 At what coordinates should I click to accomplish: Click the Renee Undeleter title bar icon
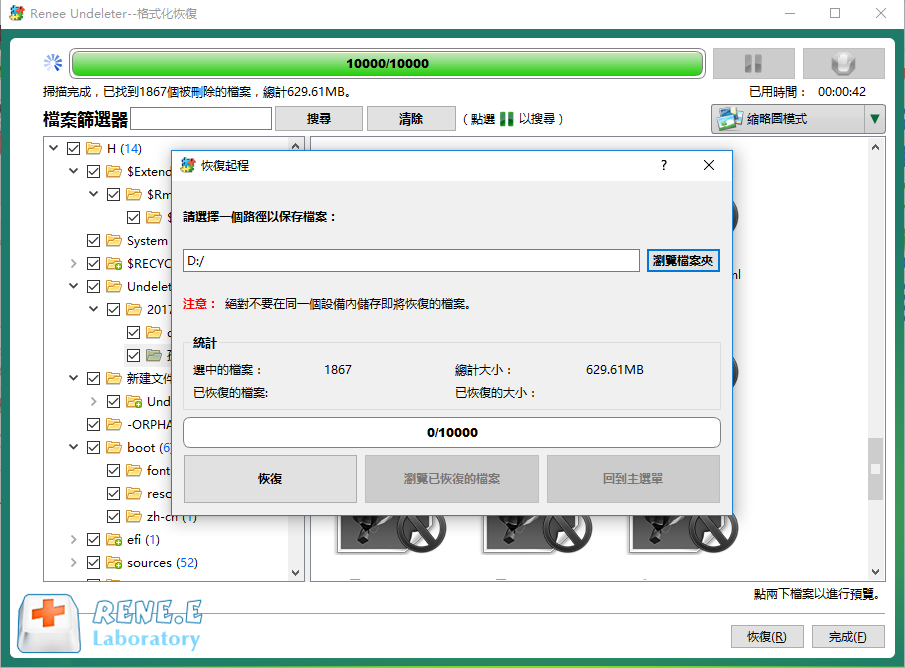tap(17, 13)
